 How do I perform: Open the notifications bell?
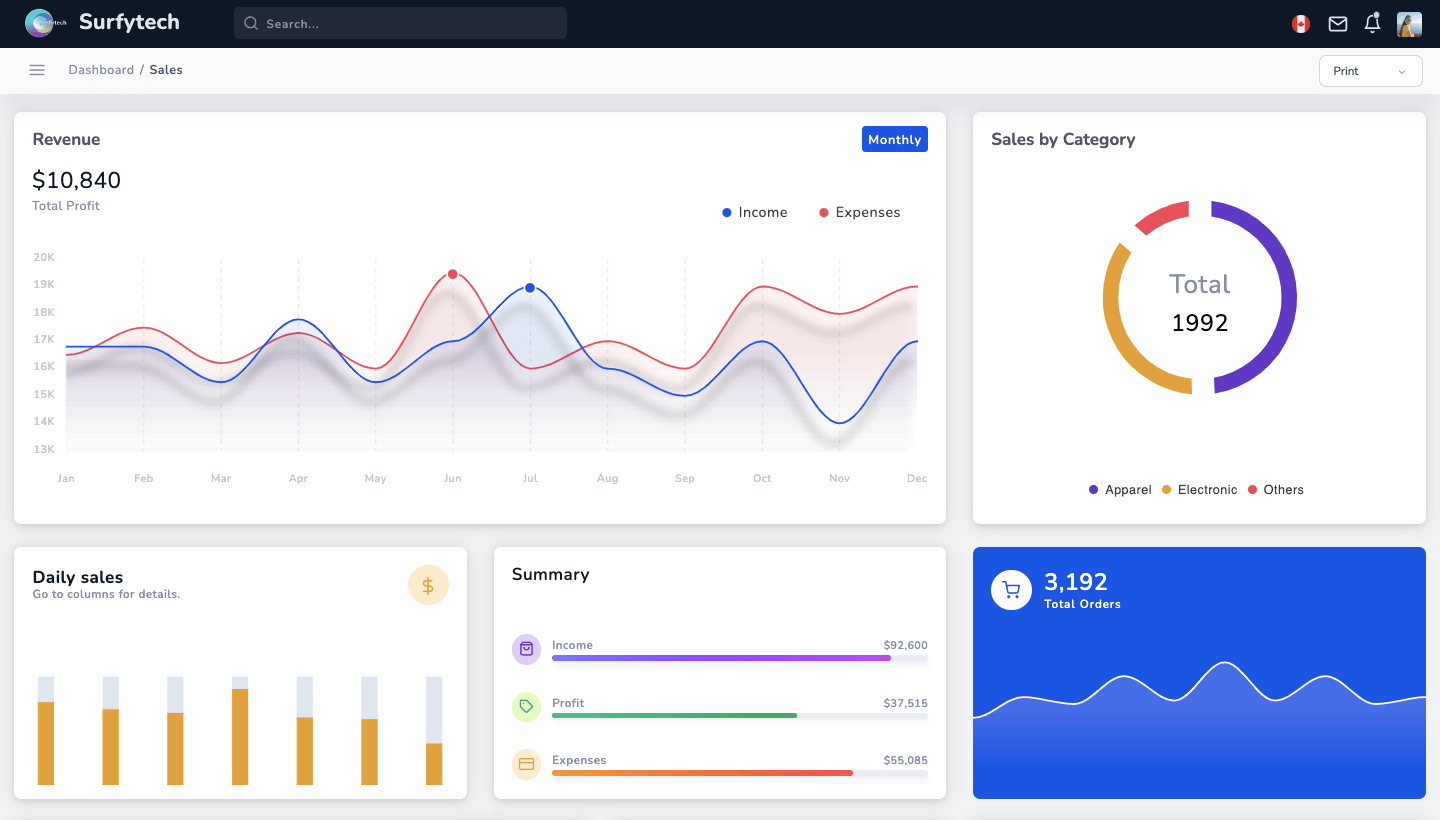click(x=1371, y=23)
